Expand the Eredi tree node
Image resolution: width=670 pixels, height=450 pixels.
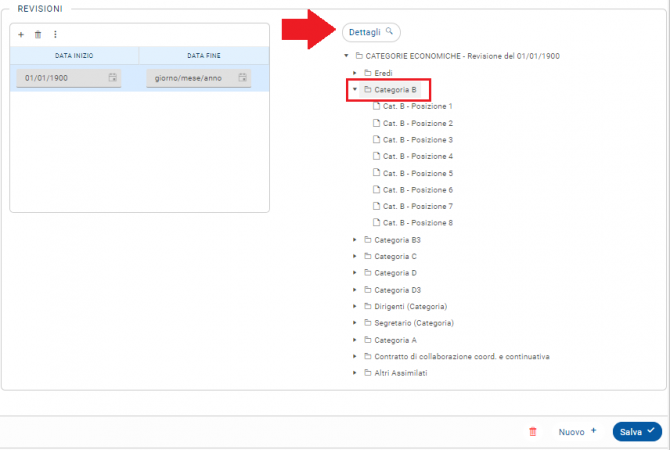[355, 73]
